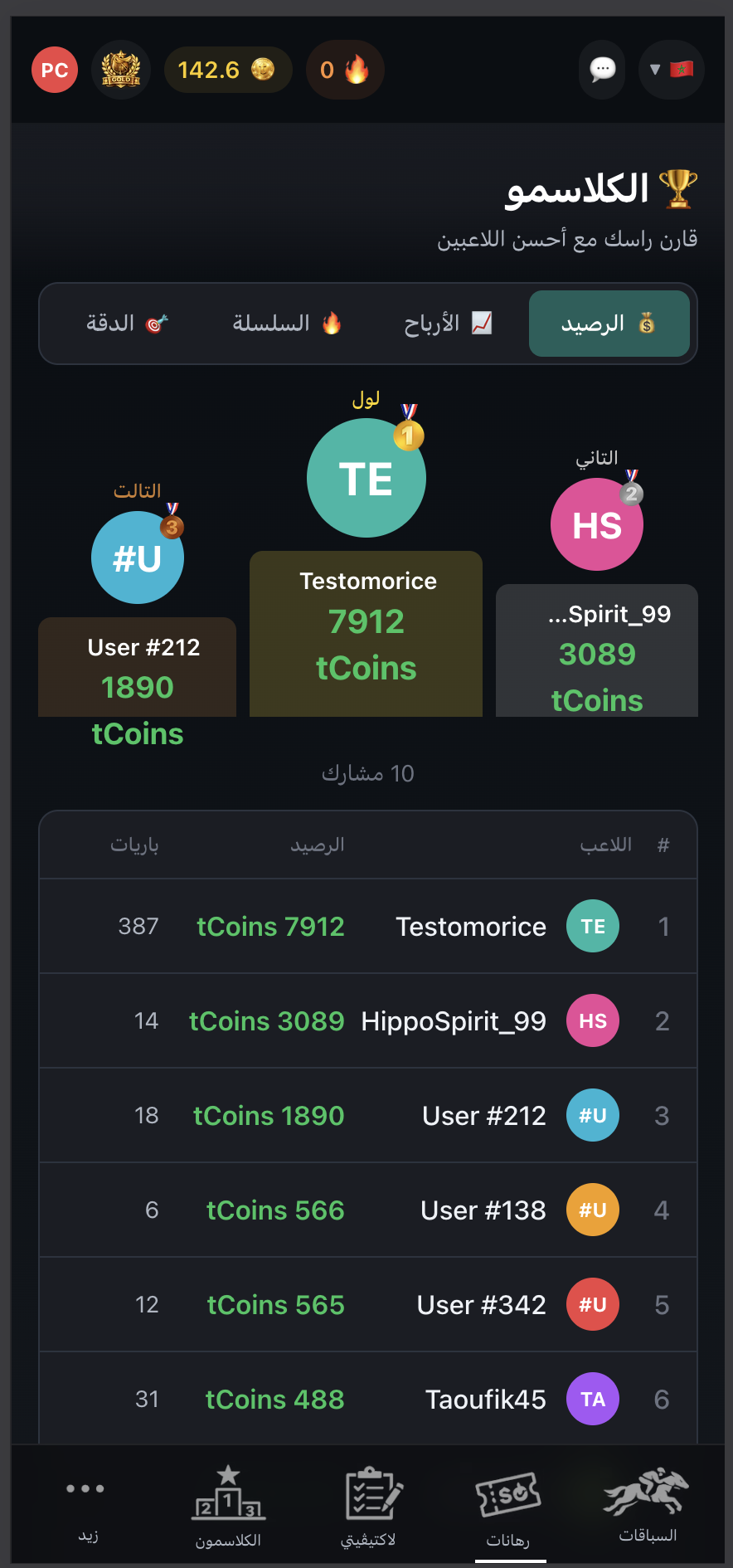
Task: Open the HippoSpirit_99 leaderboard row
Action: coord(368,1020)
